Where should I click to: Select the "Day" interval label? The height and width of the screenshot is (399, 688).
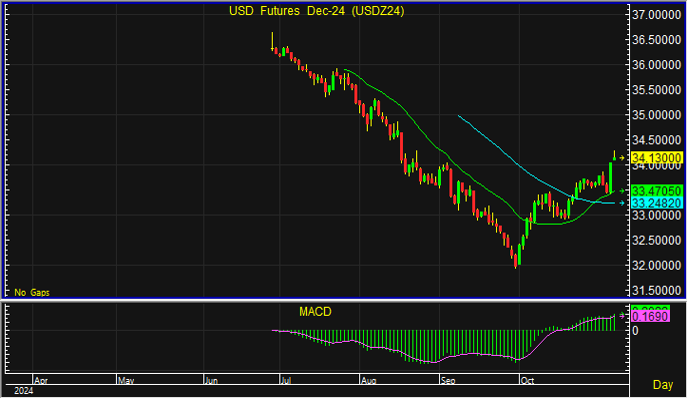(x=663, y=385)
